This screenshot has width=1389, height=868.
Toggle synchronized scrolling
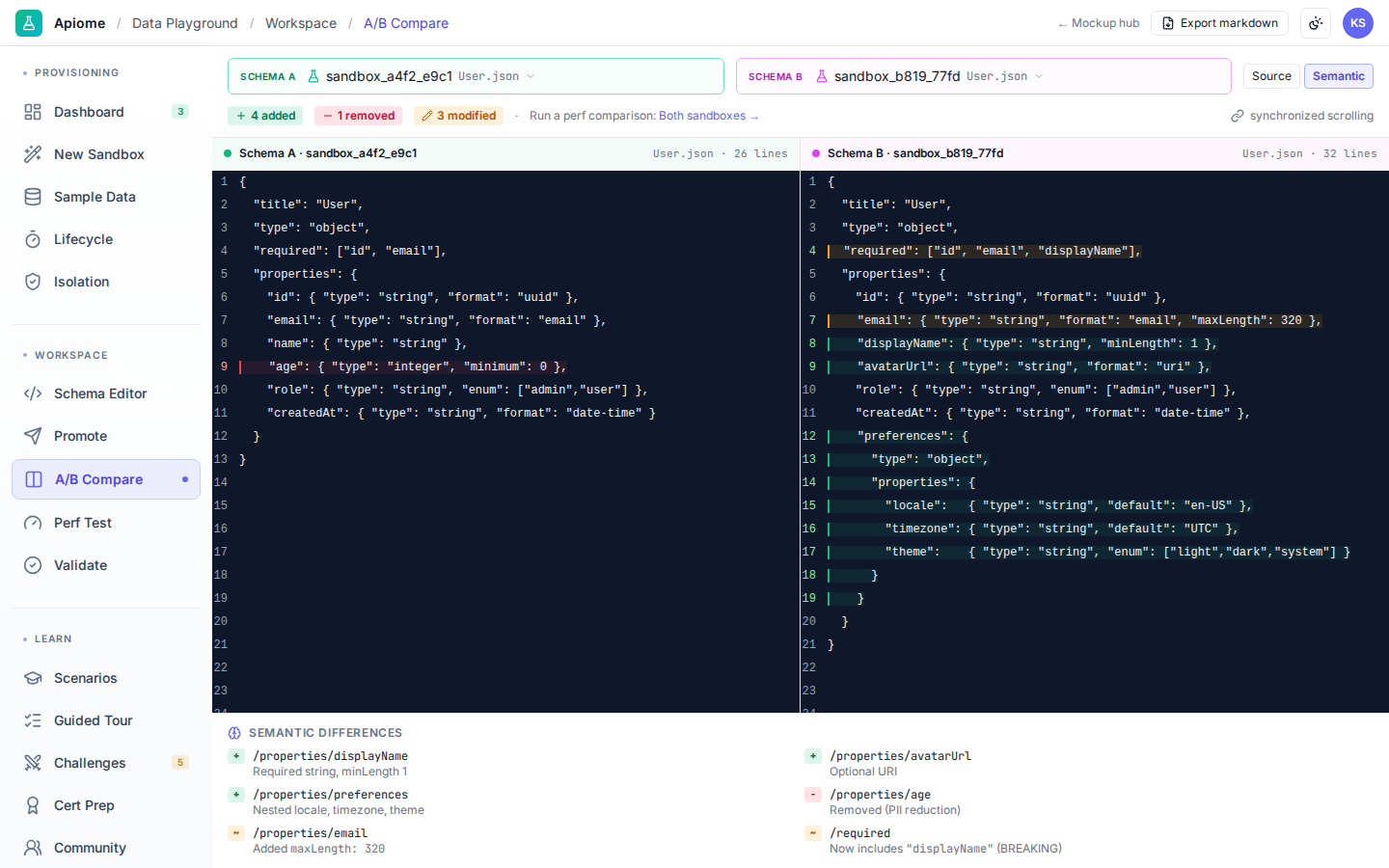click(x=1302, y=116)
